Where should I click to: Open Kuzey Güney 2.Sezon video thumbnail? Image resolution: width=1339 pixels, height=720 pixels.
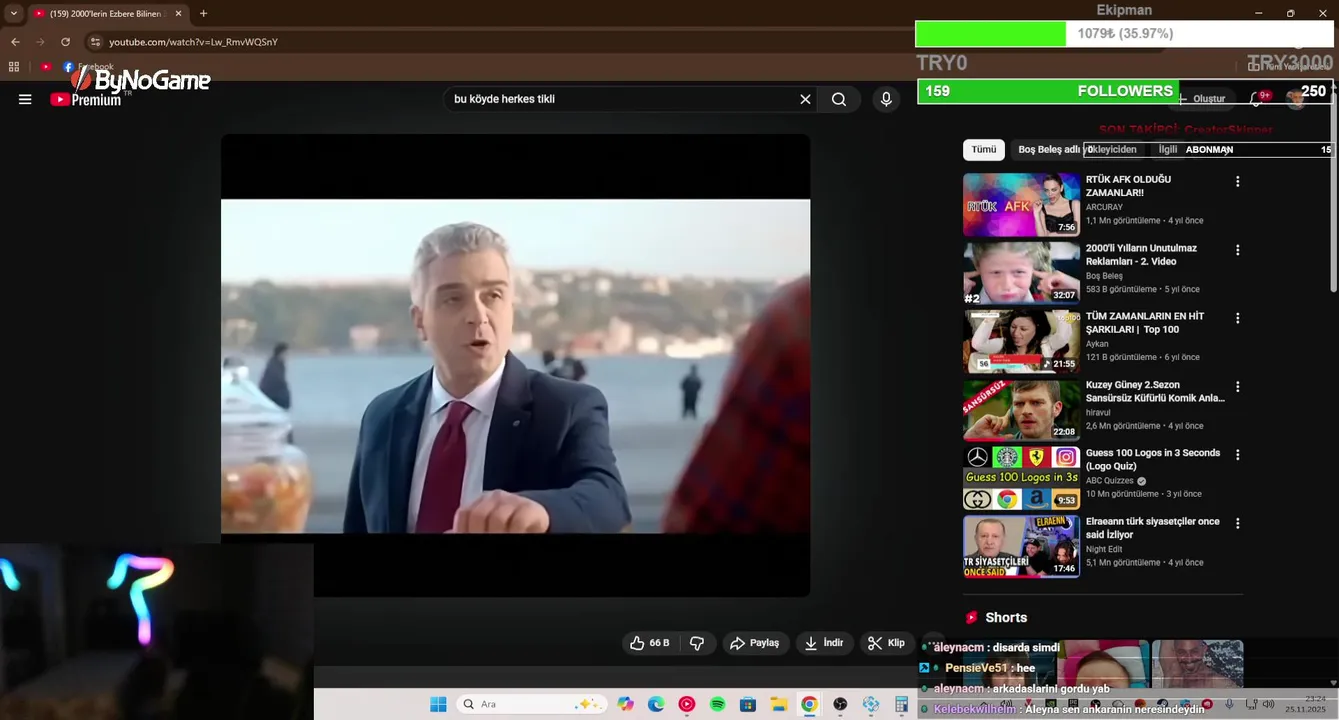click(1021, 410)
